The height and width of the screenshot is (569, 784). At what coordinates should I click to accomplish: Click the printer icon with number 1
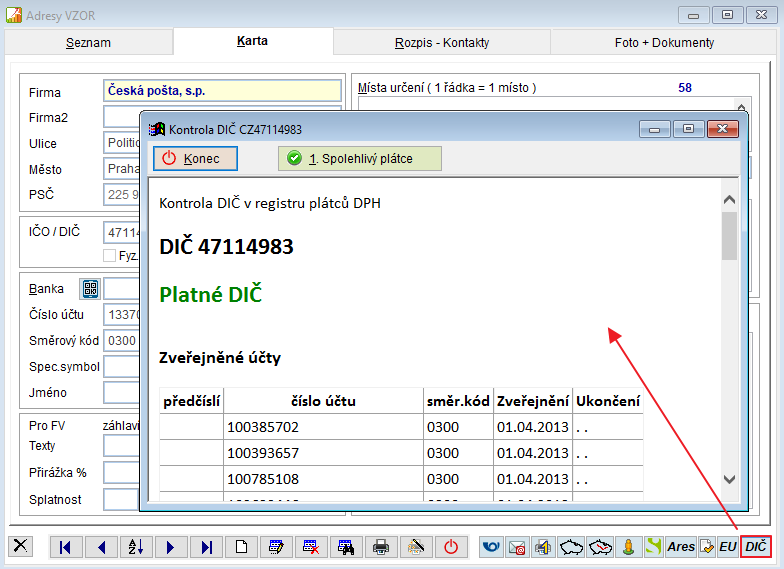click(543, 547)
